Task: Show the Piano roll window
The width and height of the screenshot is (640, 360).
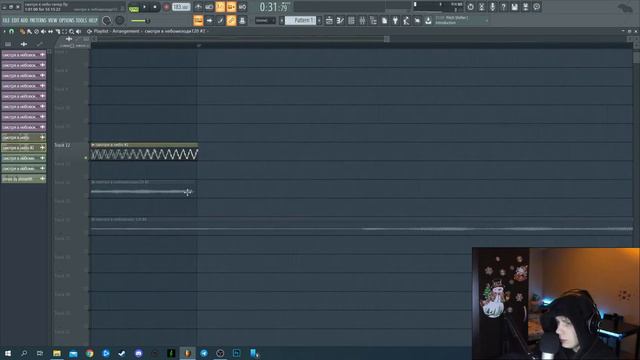Action: point(340,20)
